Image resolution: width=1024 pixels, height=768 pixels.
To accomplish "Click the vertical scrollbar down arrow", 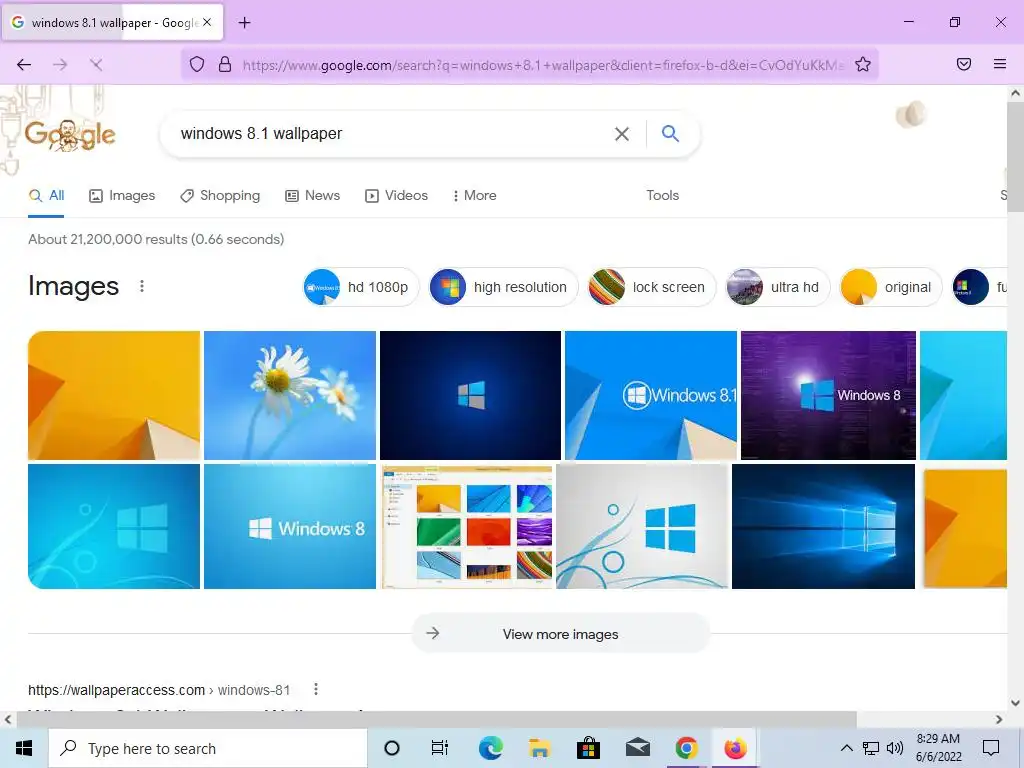I will [1016, 703].
